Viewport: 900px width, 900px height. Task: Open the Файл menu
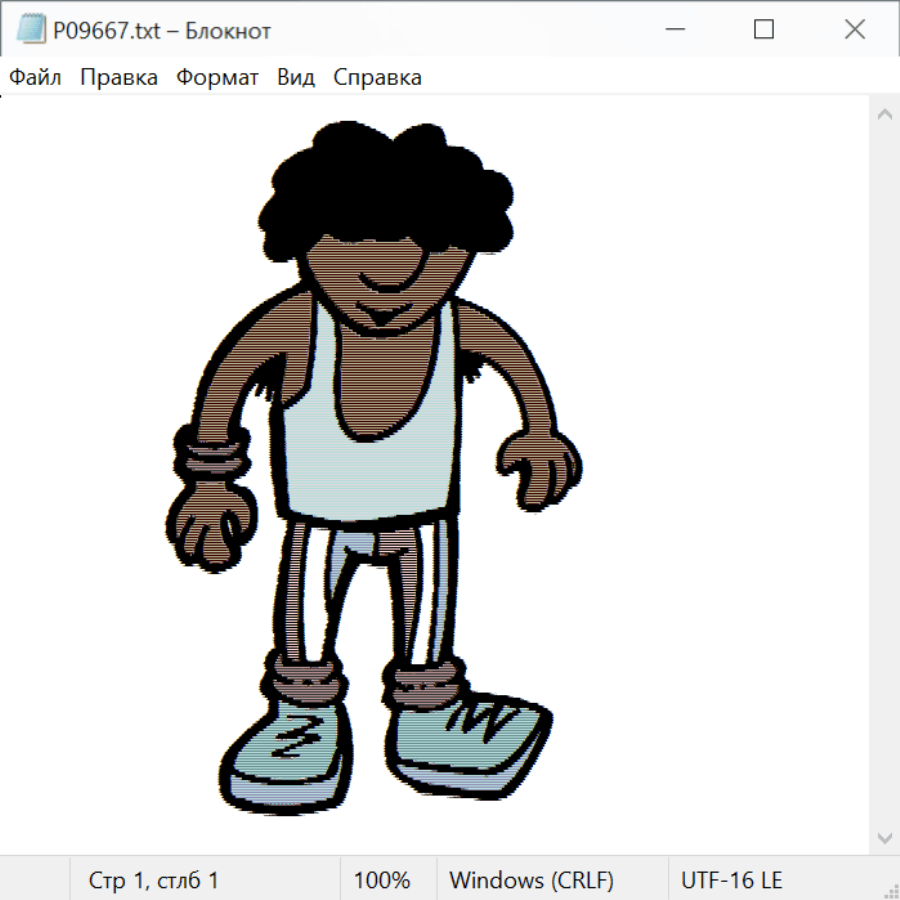coord(35,78)
